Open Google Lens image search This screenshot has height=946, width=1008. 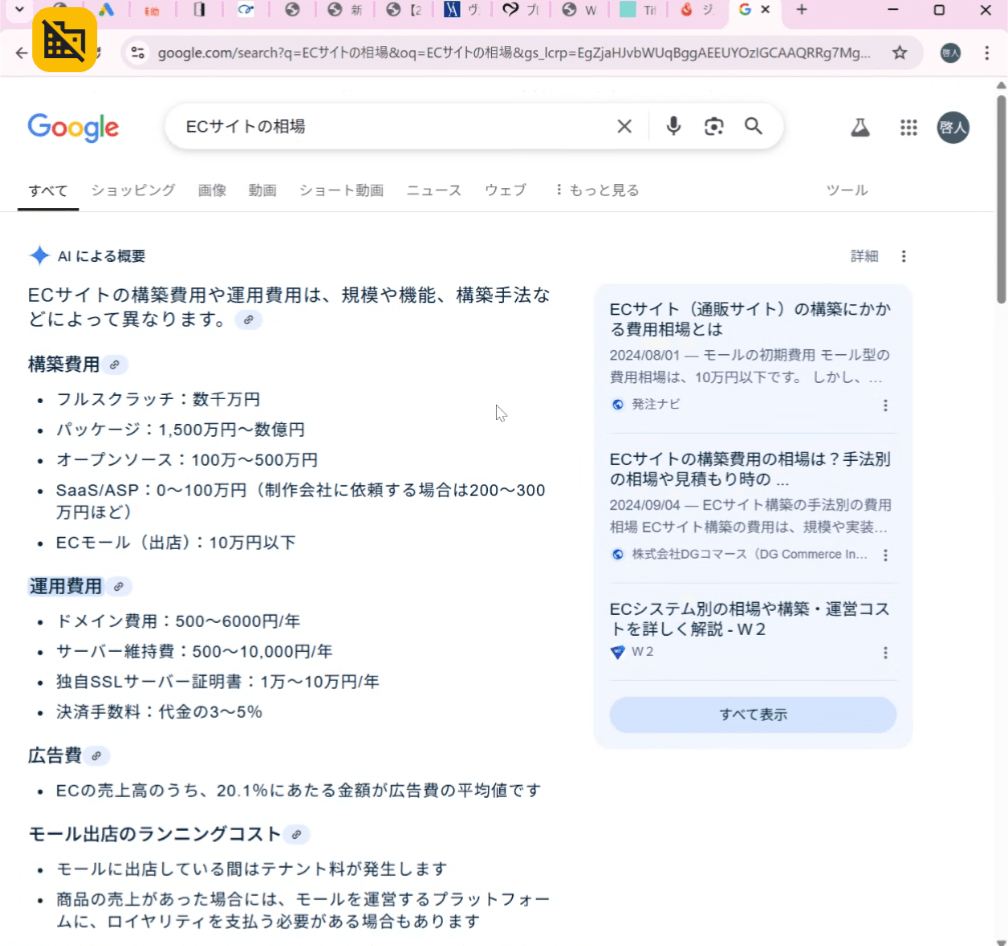713,126
